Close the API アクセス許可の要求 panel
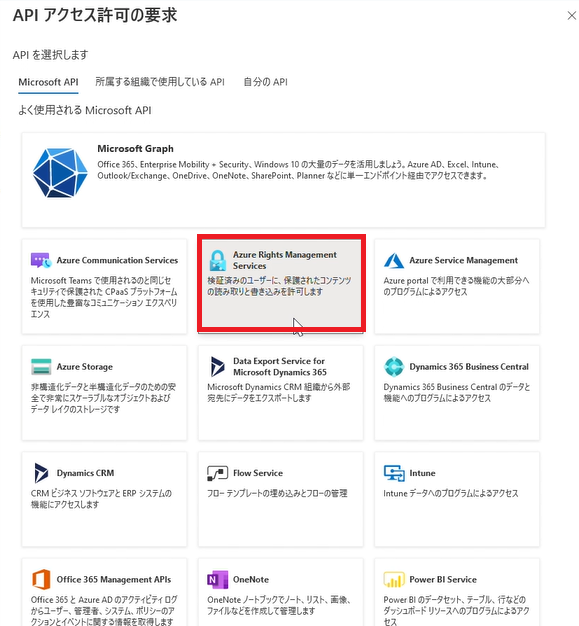 point(572,16)
